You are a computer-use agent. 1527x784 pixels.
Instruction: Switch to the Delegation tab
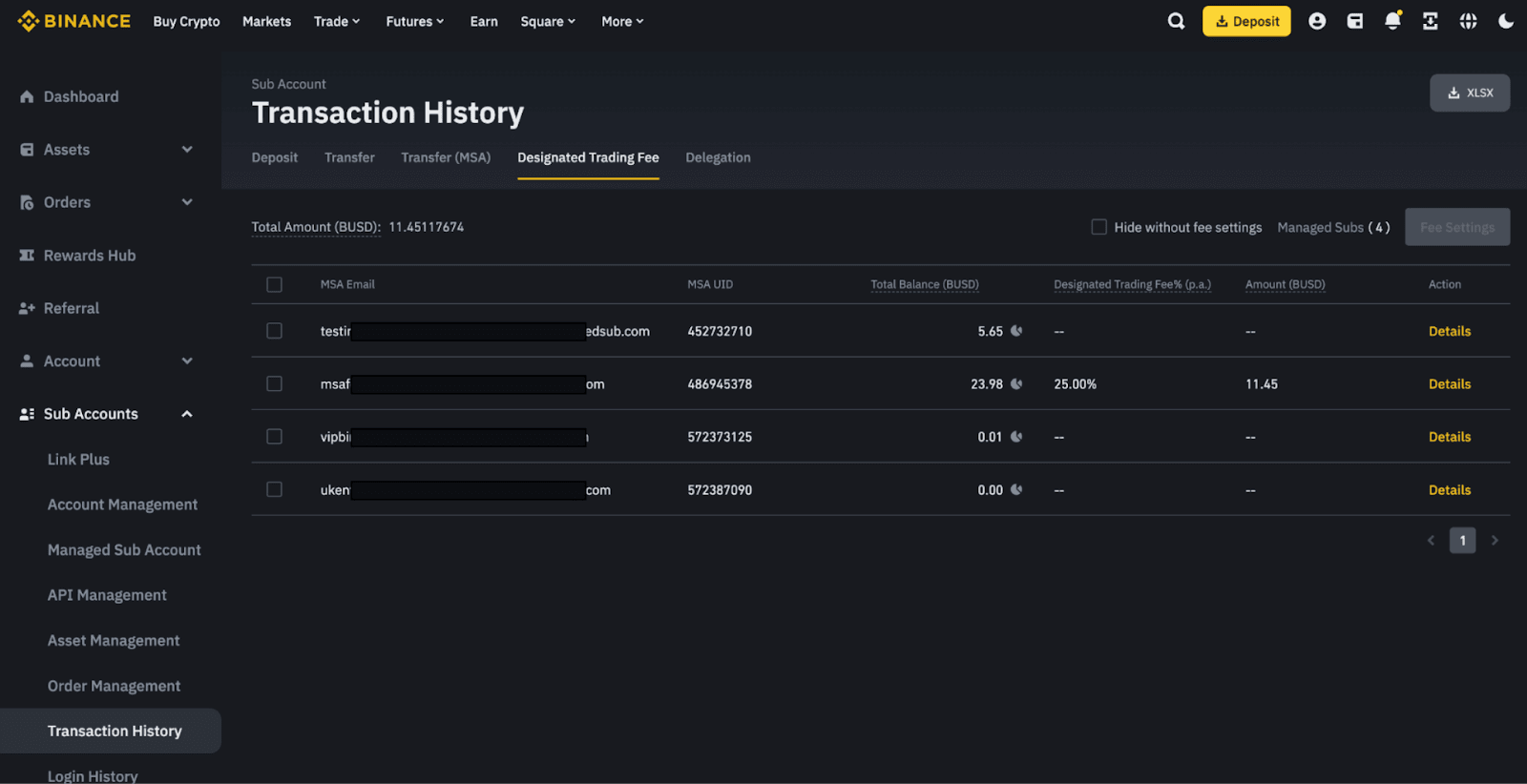718,157
